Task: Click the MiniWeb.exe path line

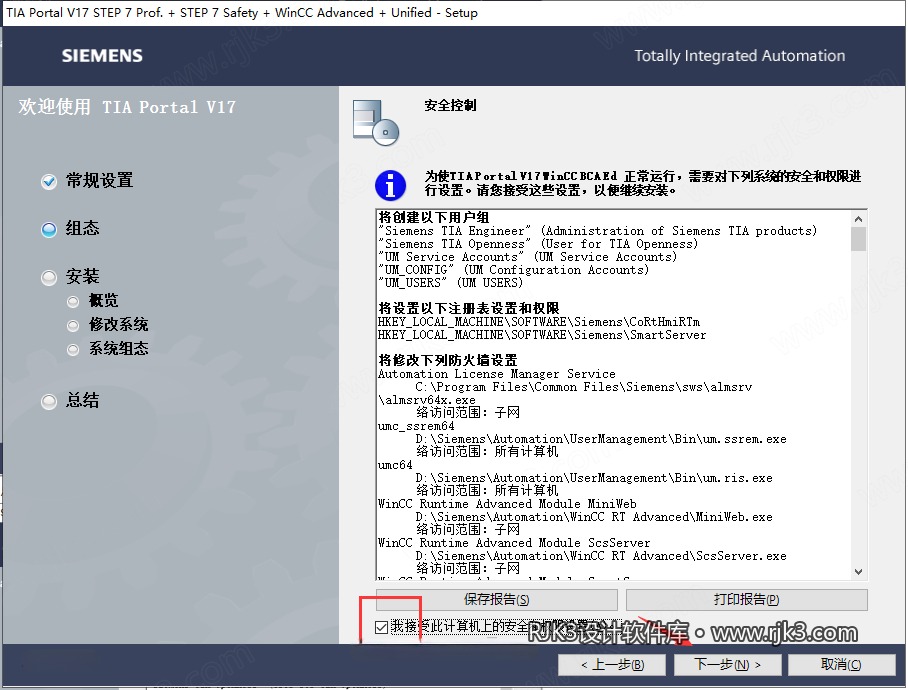Action: [x=594, y=517]
